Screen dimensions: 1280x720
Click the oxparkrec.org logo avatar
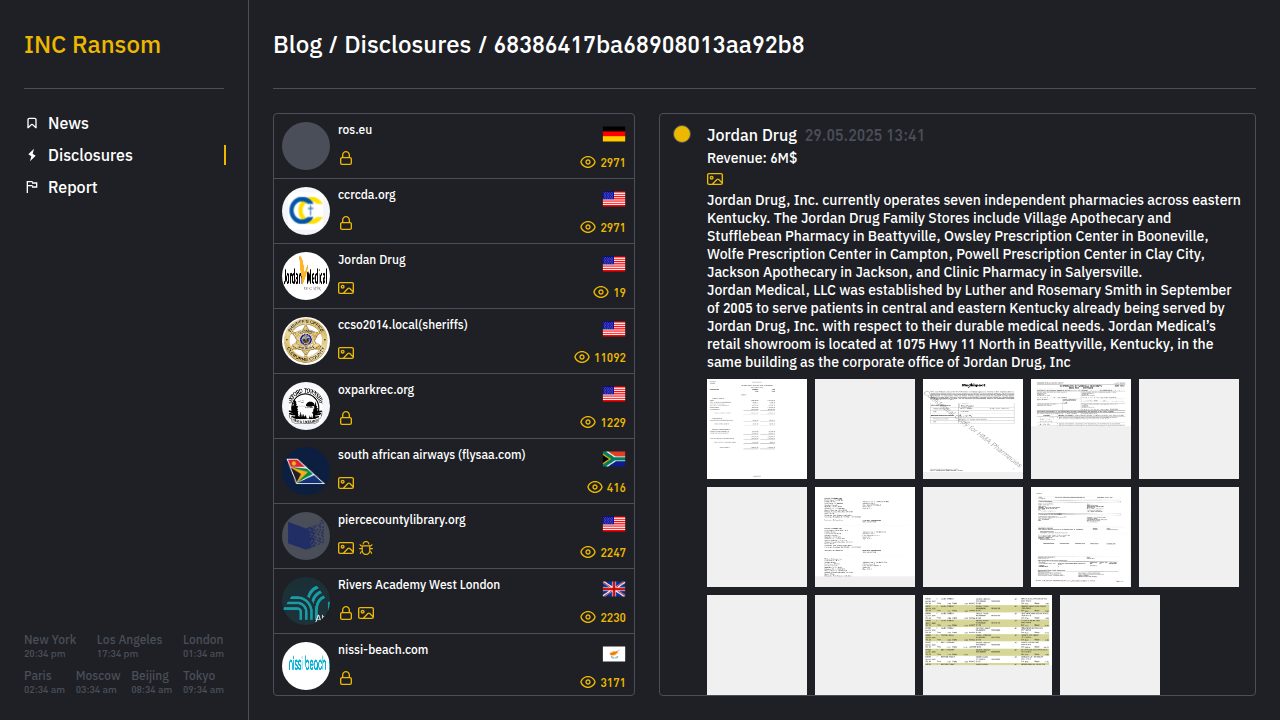click(x=306, y=406)
